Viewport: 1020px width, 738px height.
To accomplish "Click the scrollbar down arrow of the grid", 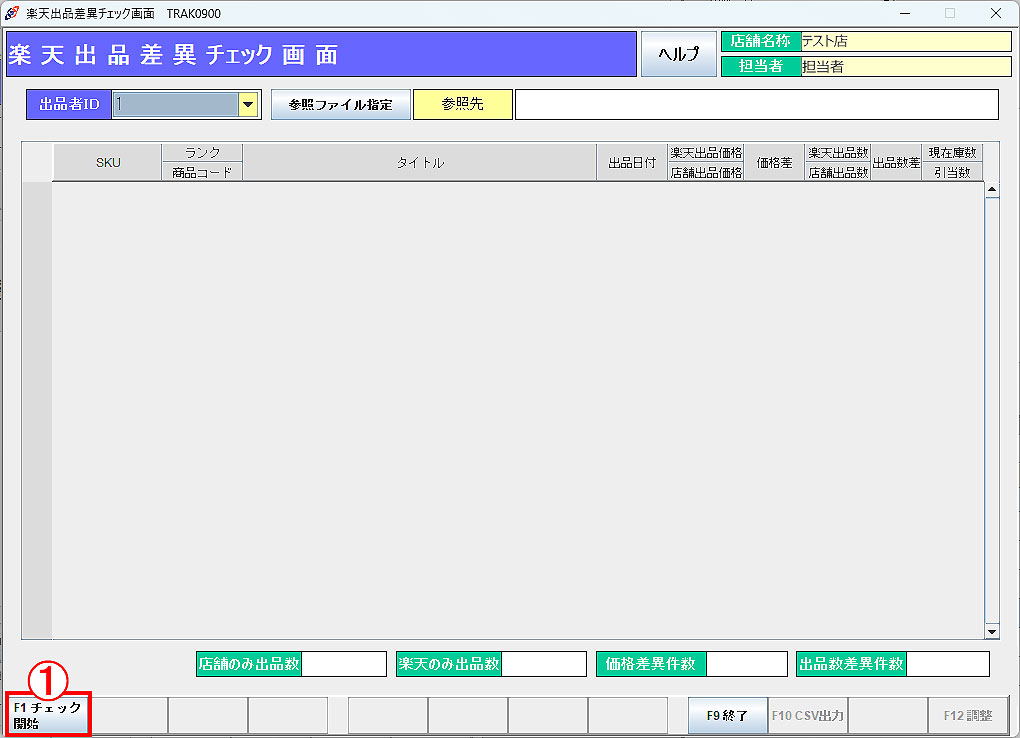I will pyautogui.click(x=992, y=631).
